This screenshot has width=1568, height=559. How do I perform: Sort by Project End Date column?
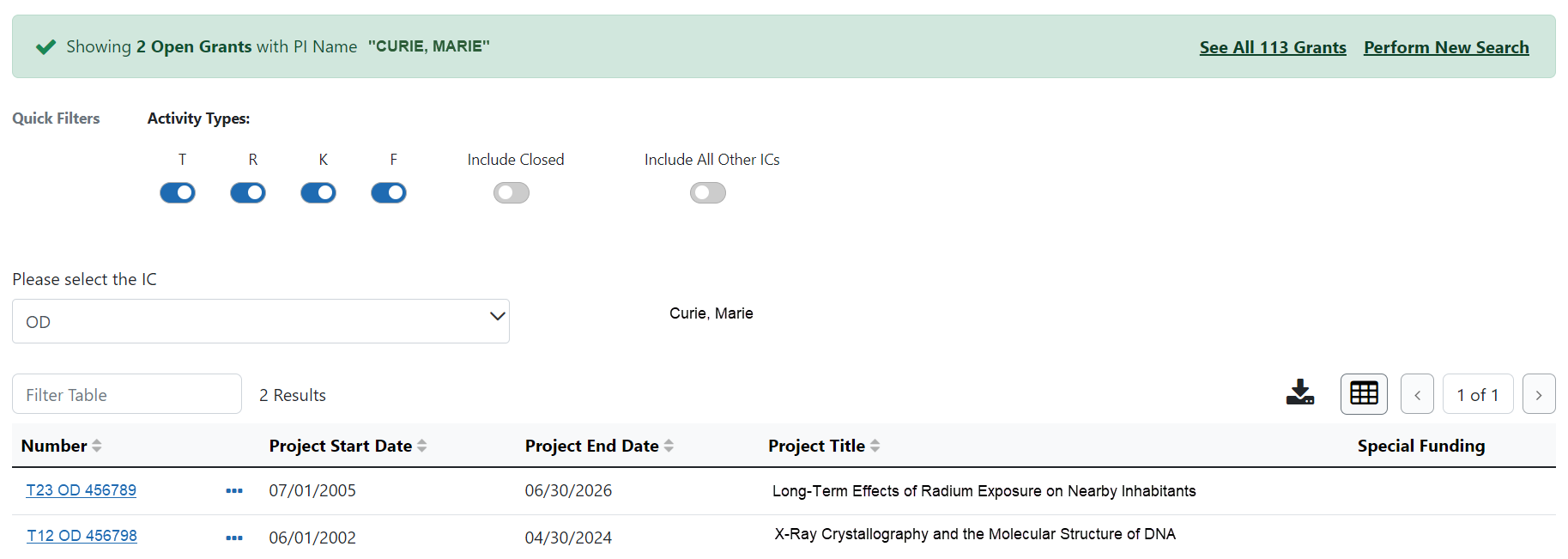tap(669, 446)
